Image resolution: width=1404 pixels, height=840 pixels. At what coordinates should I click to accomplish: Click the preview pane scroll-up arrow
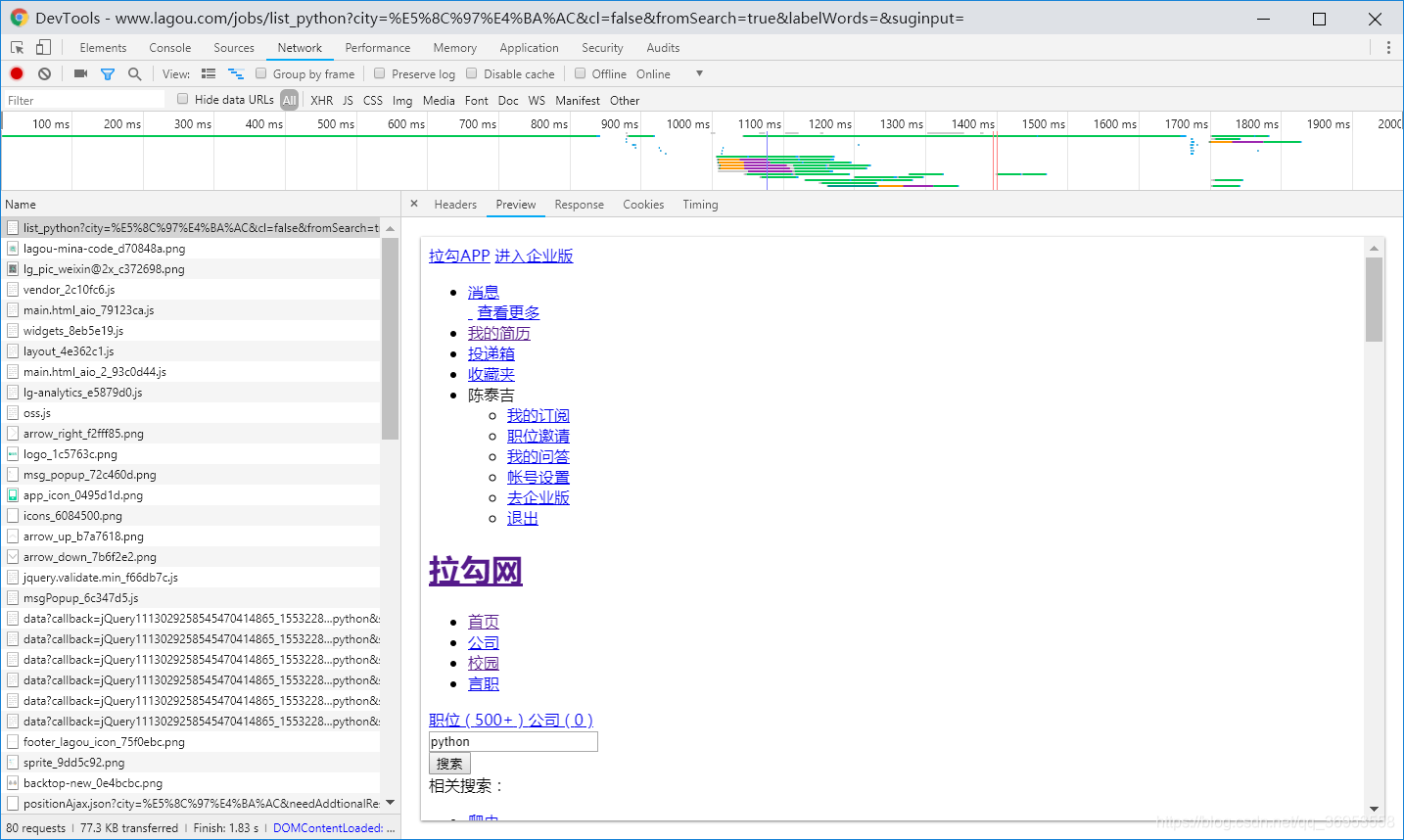coord(1374,248)
